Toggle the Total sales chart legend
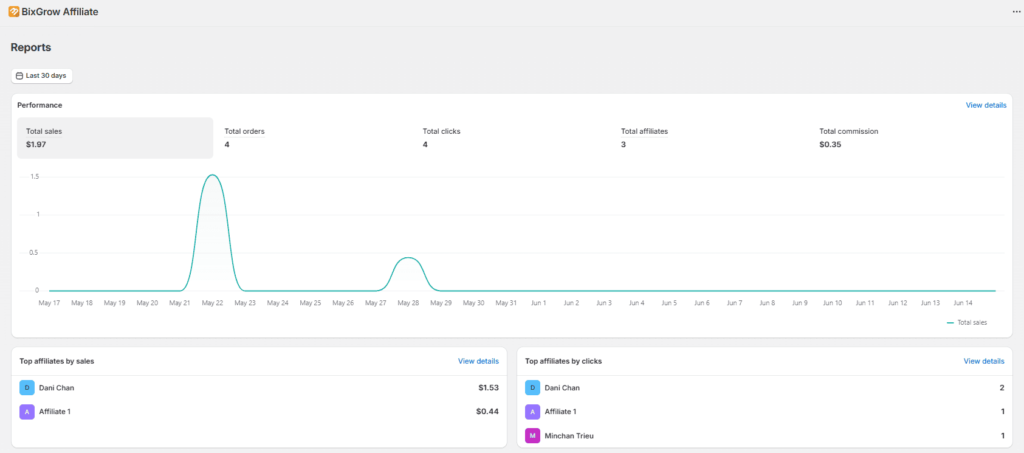 point(967,322)
